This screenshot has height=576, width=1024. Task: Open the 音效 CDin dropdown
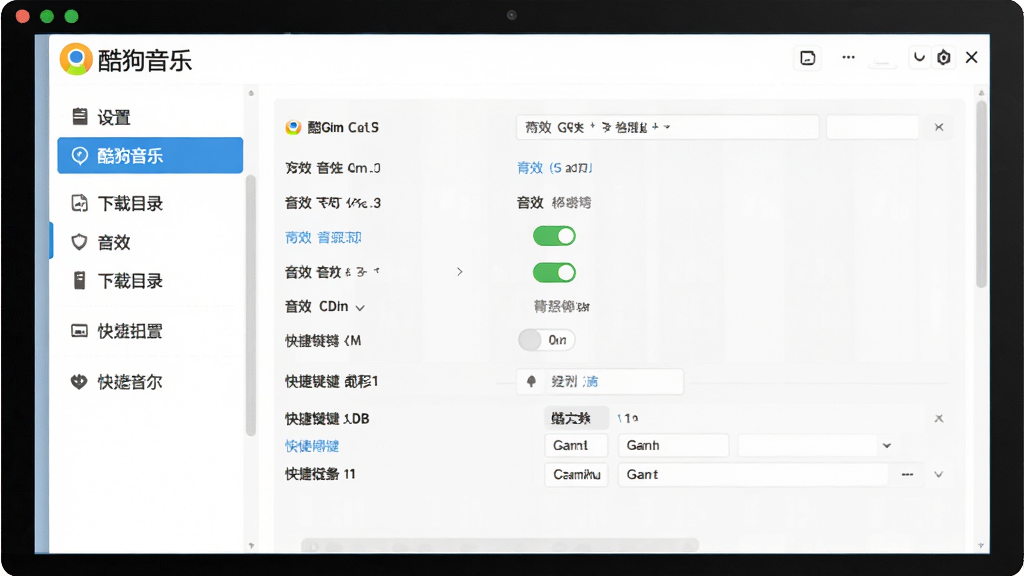click(325, 307)
